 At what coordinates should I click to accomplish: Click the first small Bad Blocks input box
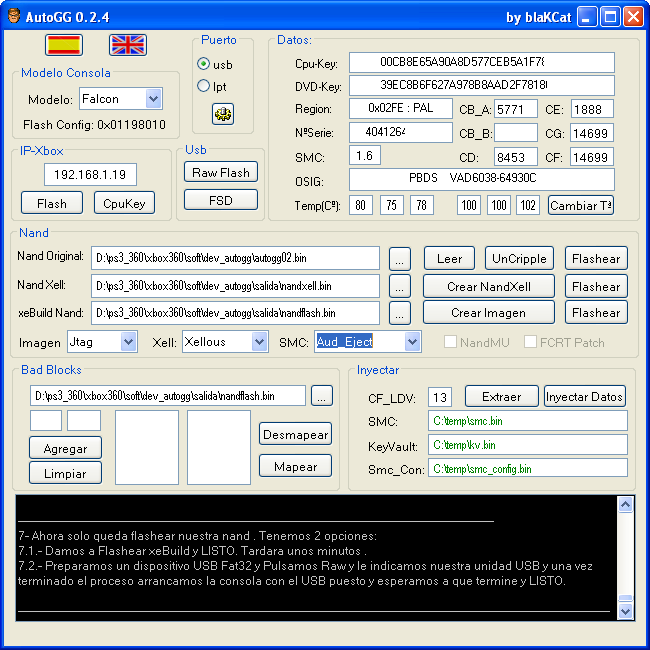46,421
